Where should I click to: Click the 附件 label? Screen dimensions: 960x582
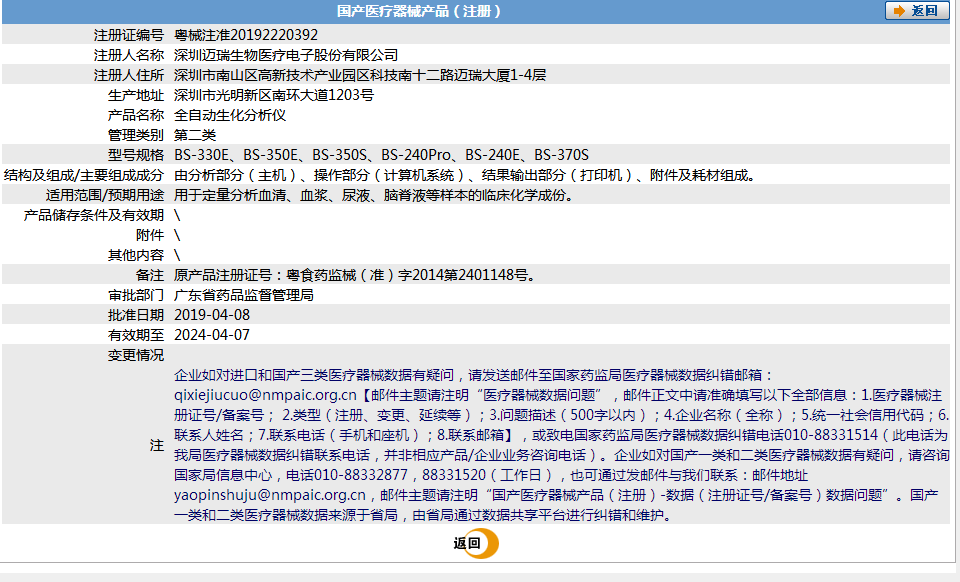click(150, 235)
